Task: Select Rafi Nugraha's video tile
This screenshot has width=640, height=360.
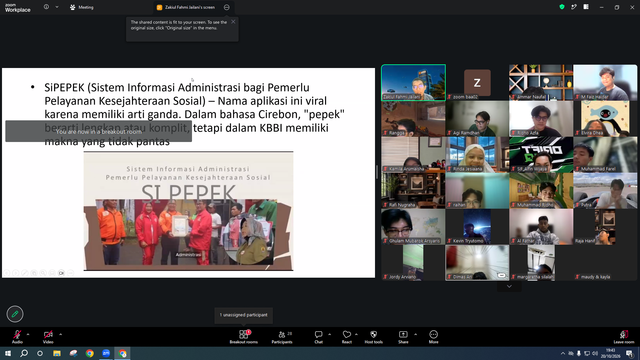Action: (x=413, y=190)
